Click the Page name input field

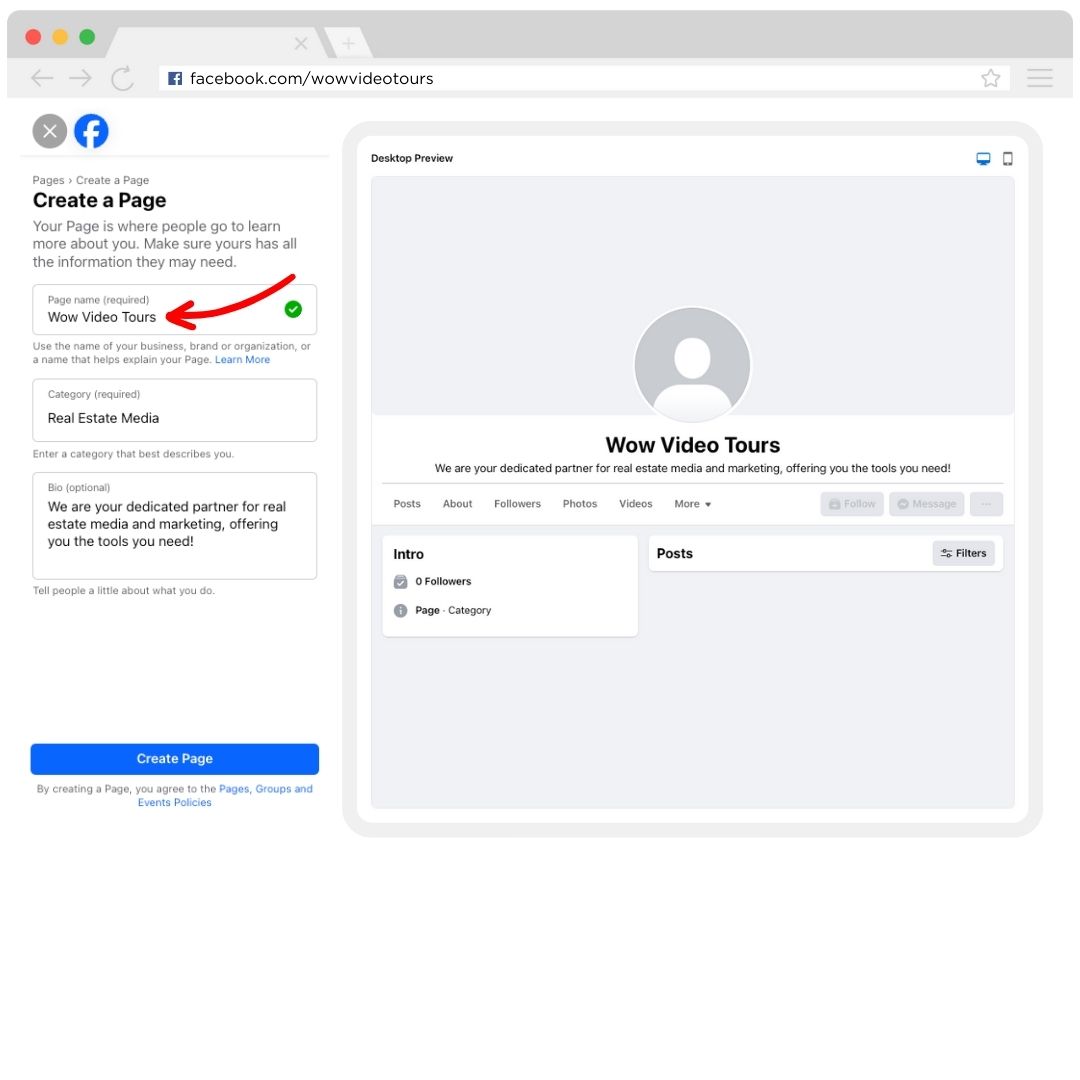click(x=175, y=310)
